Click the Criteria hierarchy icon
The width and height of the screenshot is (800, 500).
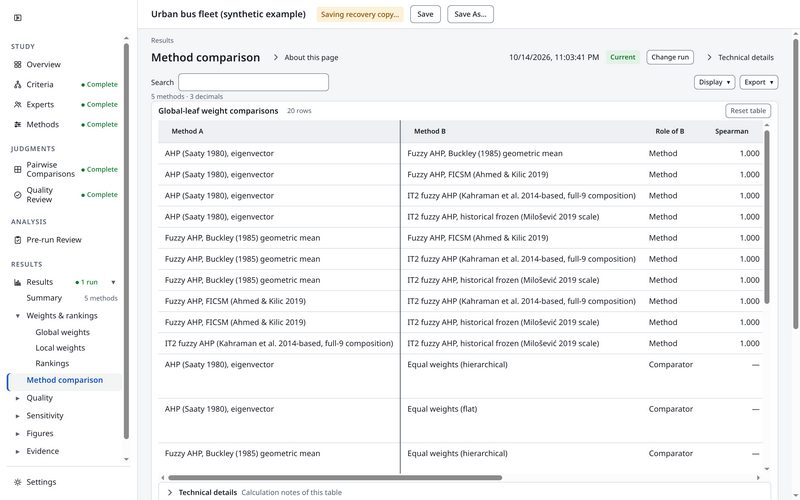click(x=18, y=85)
